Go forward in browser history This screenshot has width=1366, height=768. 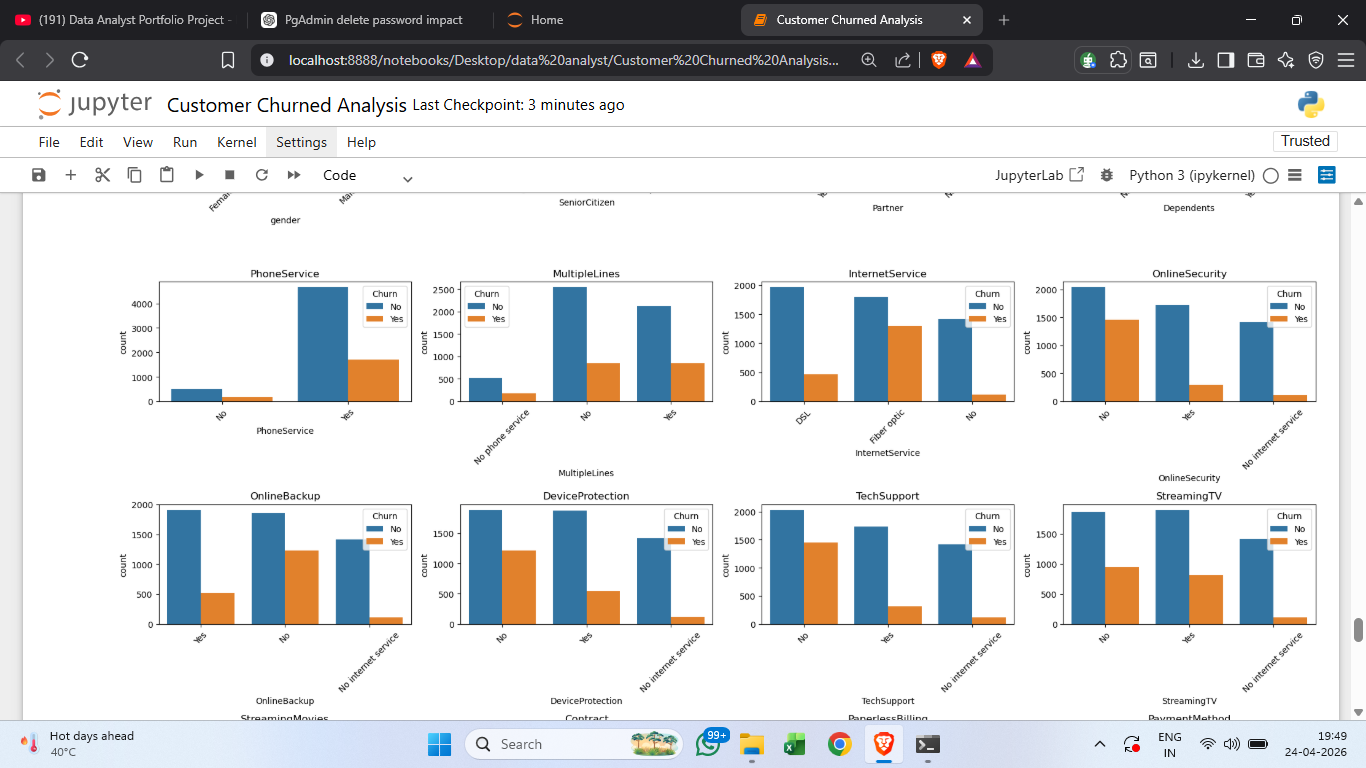pyautogui.click(x=50, y=60)
